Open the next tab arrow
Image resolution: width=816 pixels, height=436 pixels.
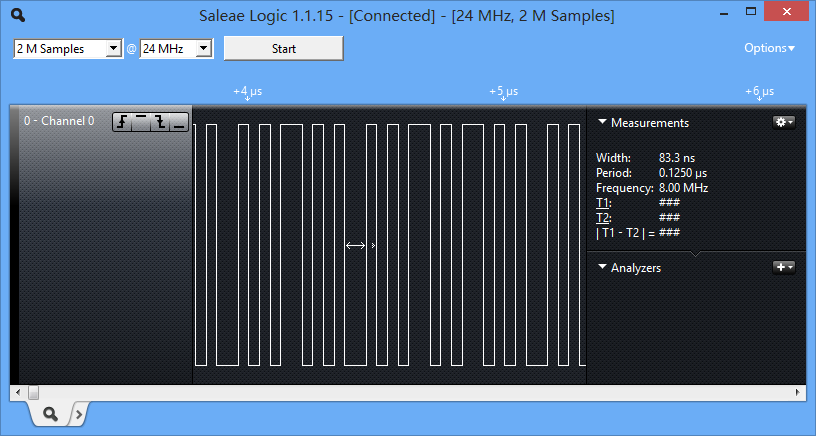point(79,414)
